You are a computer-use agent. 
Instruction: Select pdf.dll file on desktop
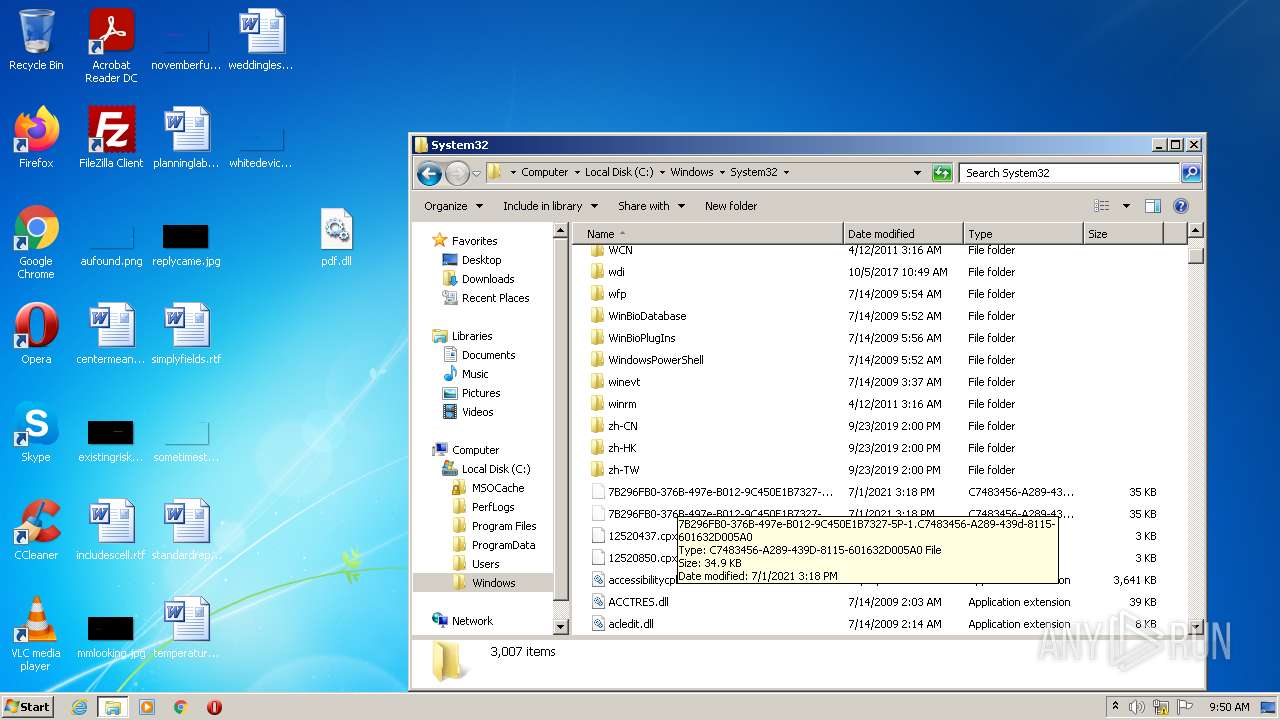(x=336, y=236)
